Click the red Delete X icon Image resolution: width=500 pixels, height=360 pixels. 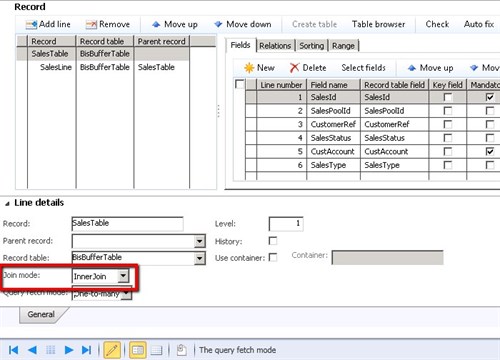tap(294, 68)
